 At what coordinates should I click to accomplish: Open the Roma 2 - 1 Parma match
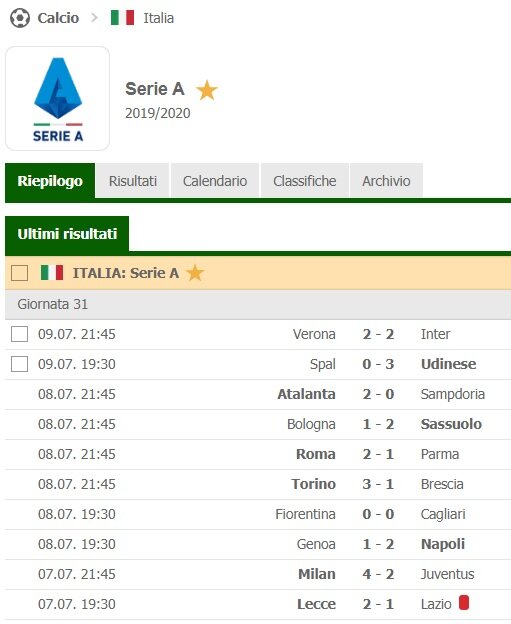[258, 454]
